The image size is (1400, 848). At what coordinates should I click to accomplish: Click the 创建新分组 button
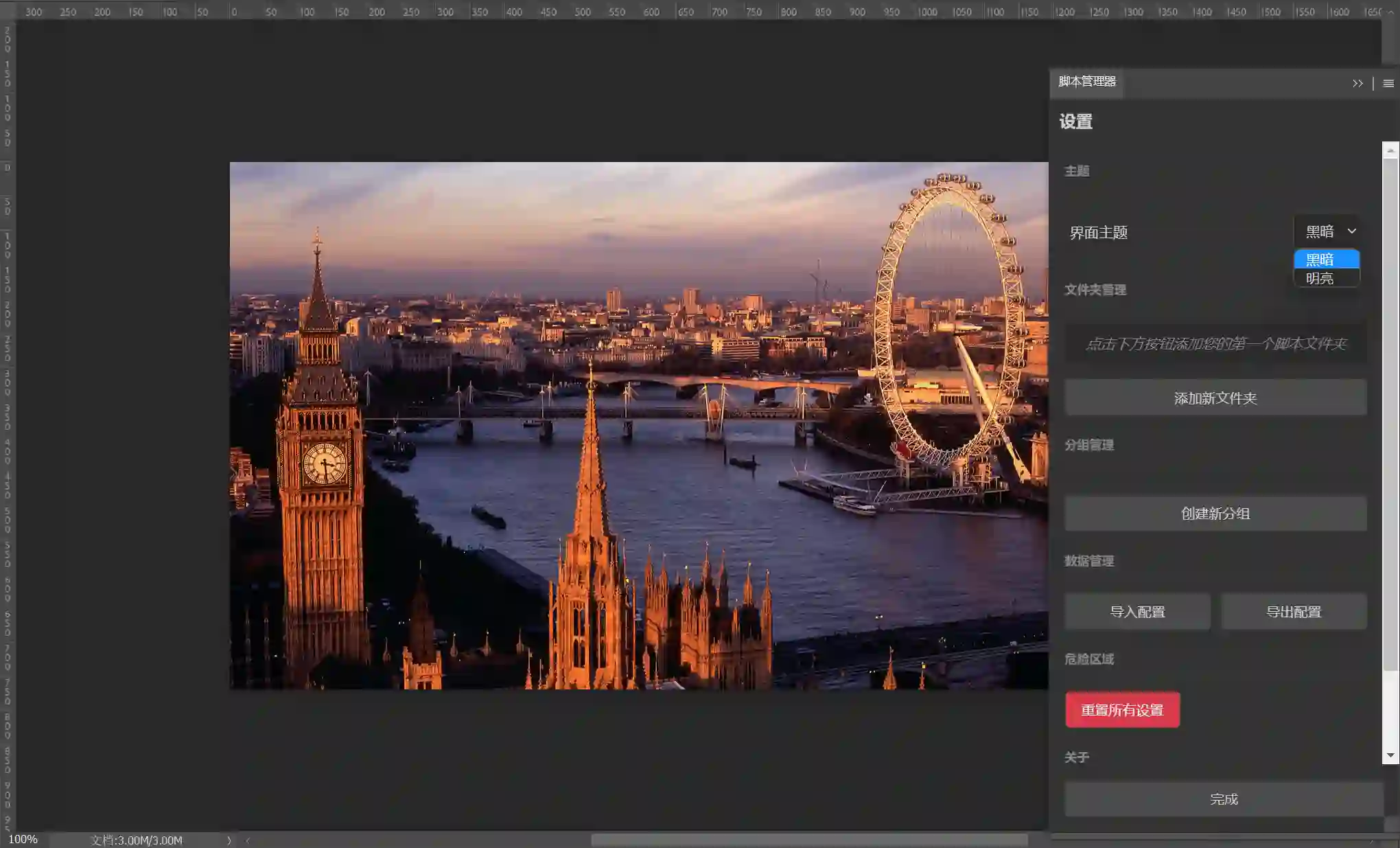pos(1215,514)
